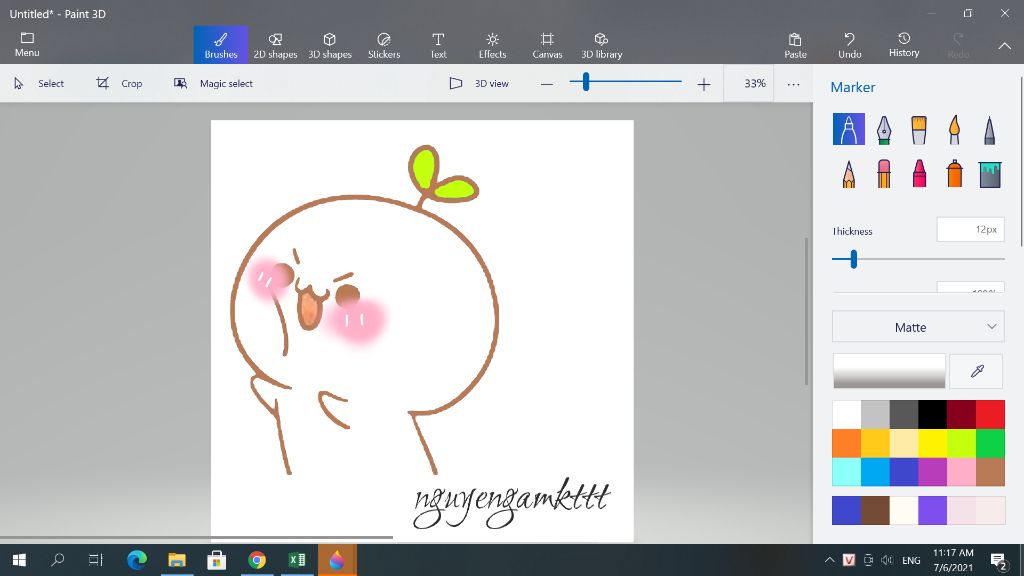This screenshot has width=1024, height=576.
Task: Click the zoom slider handle
Action: (x=586, y=82)
